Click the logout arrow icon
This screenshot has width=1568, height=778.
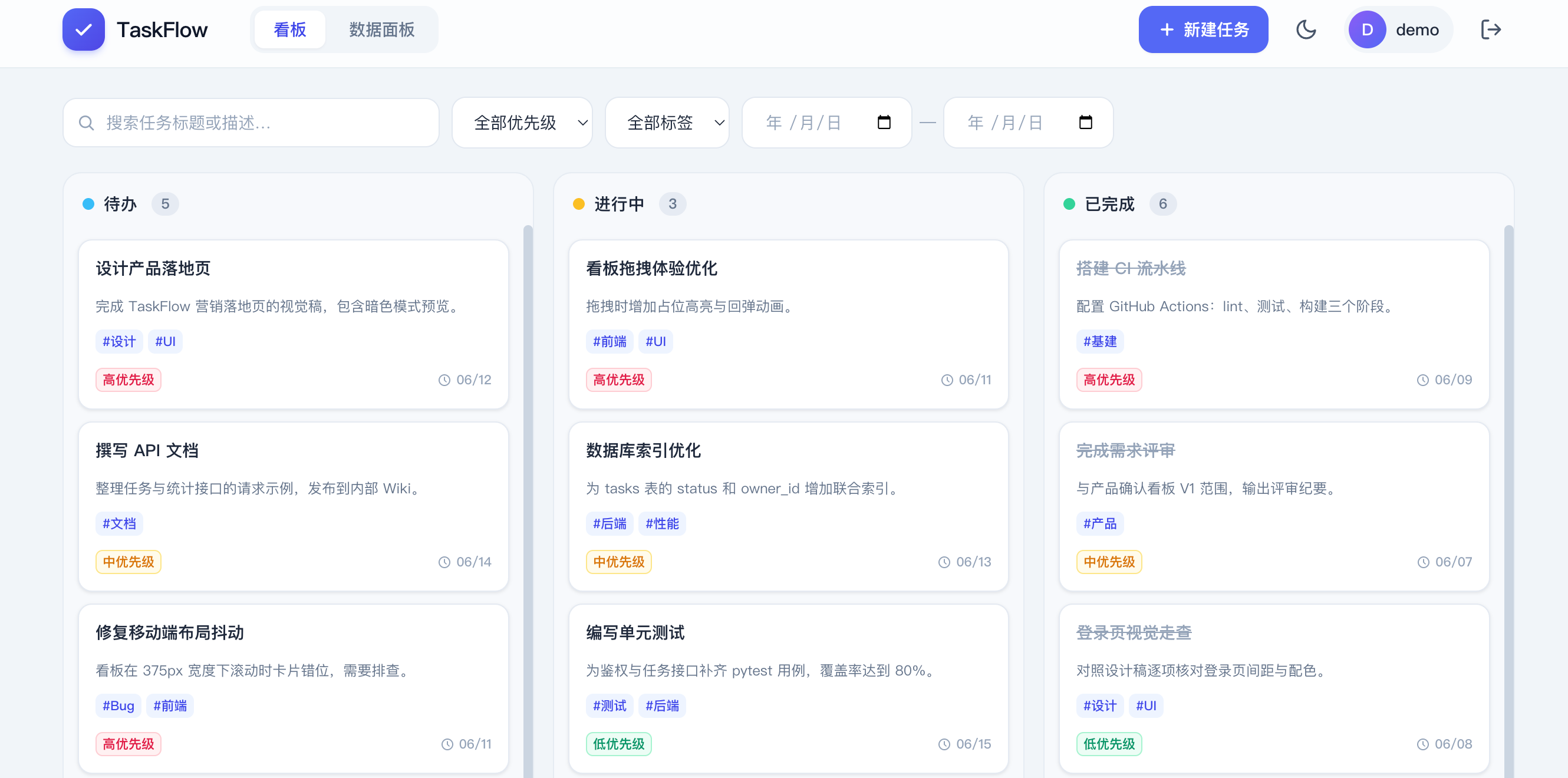pyautogui.click(x=1491, y=29)
